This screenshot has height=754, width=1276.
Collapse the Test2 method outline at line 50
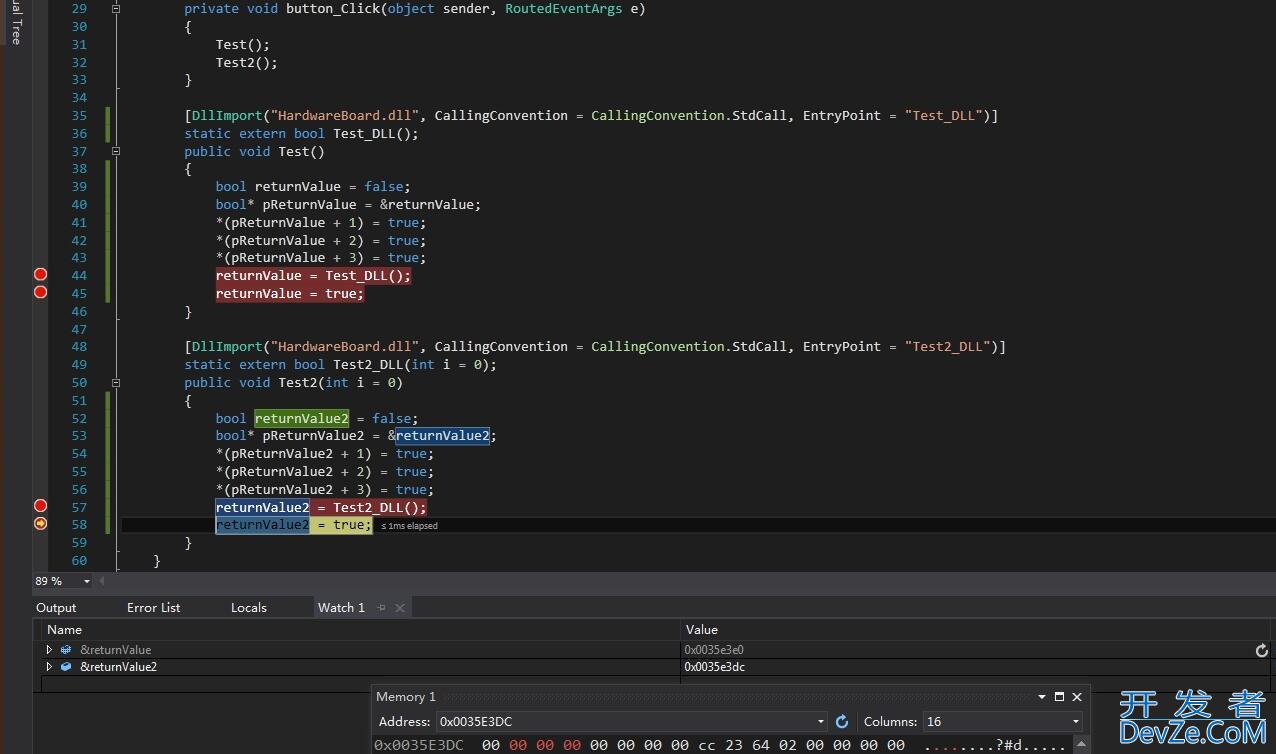point(116,382)
